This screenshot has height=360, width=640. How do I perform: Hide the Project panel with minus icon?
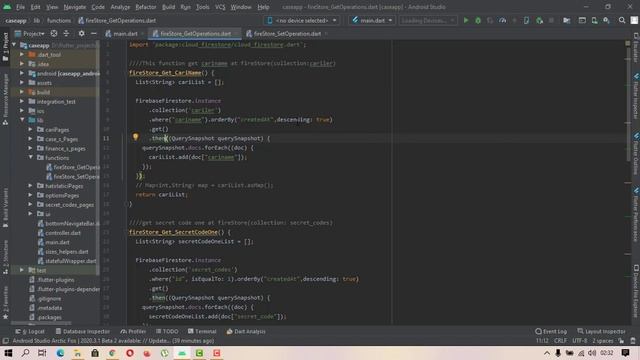93,33
